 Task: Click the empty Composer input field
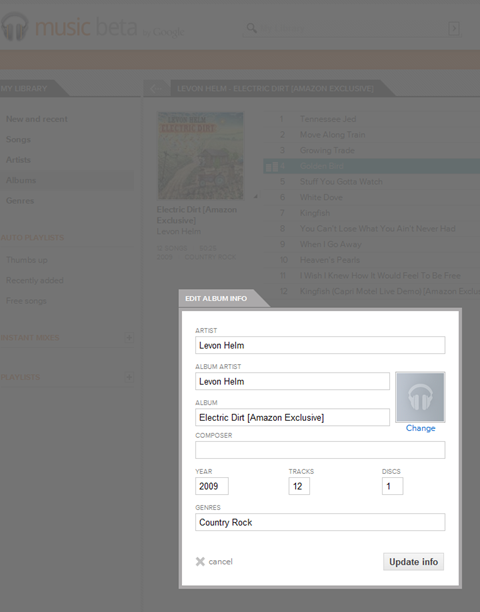coord(320,450)
